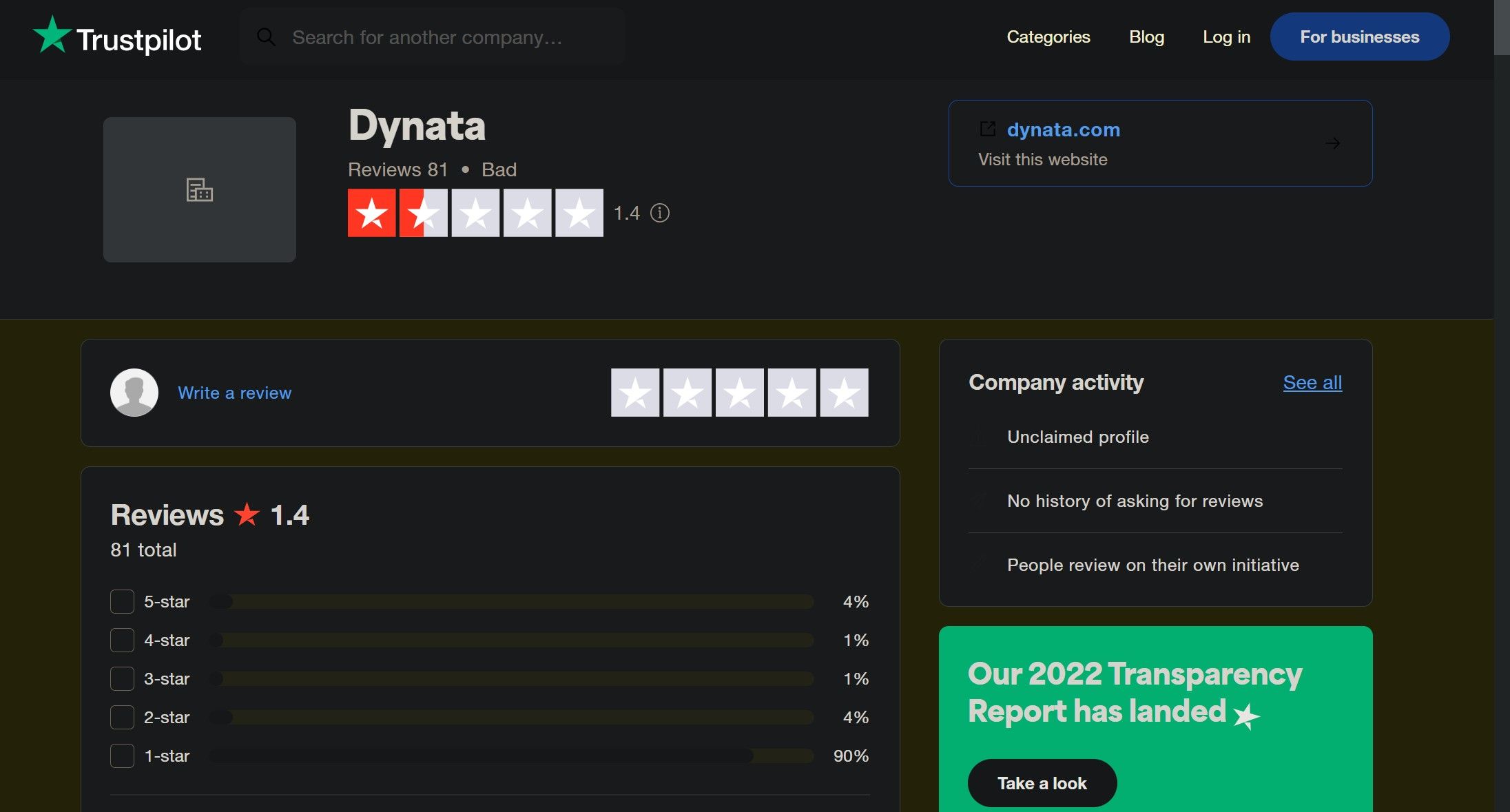Viewport: 1510px width, 812px height.
Task: Select the fifth star in the review rating
Action: 844,393
